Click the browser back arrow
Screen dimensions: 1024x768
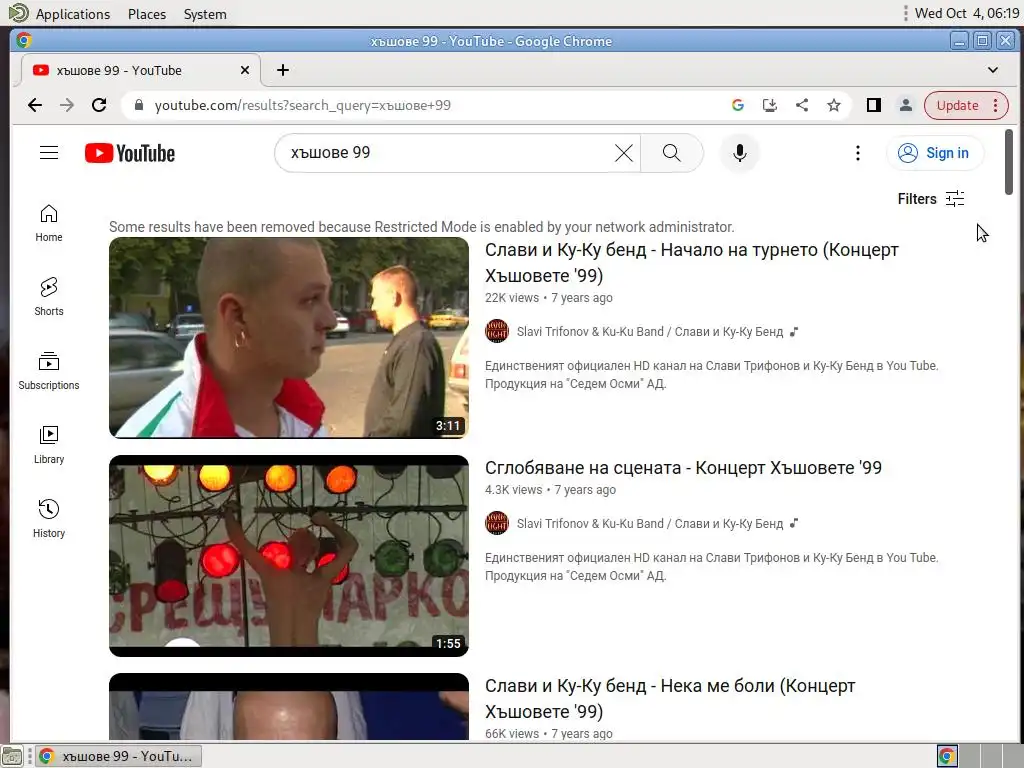pyautogui.click(x=35, y=105)
